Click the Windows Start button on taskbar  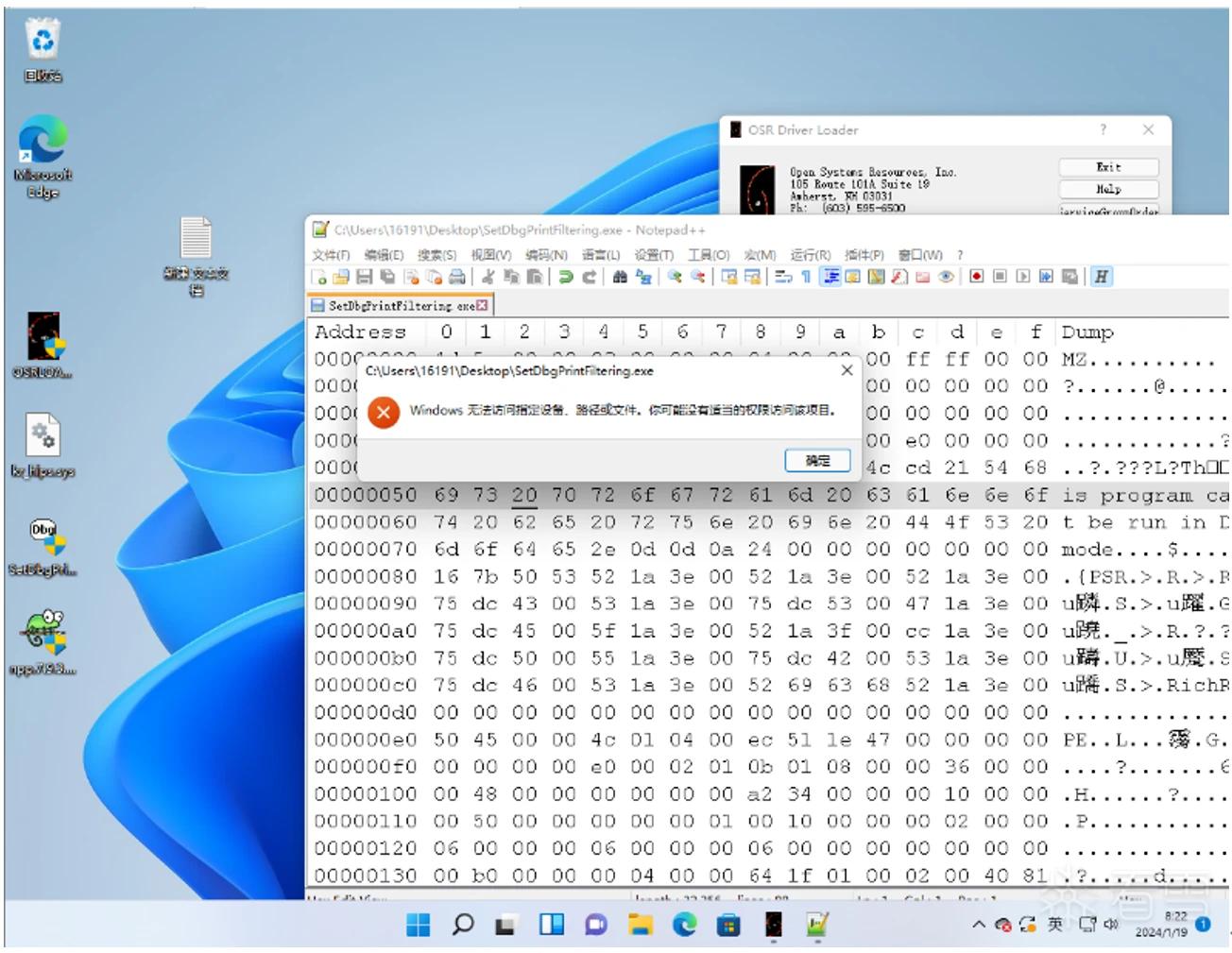pyautogui.click(x=418, y=925)
